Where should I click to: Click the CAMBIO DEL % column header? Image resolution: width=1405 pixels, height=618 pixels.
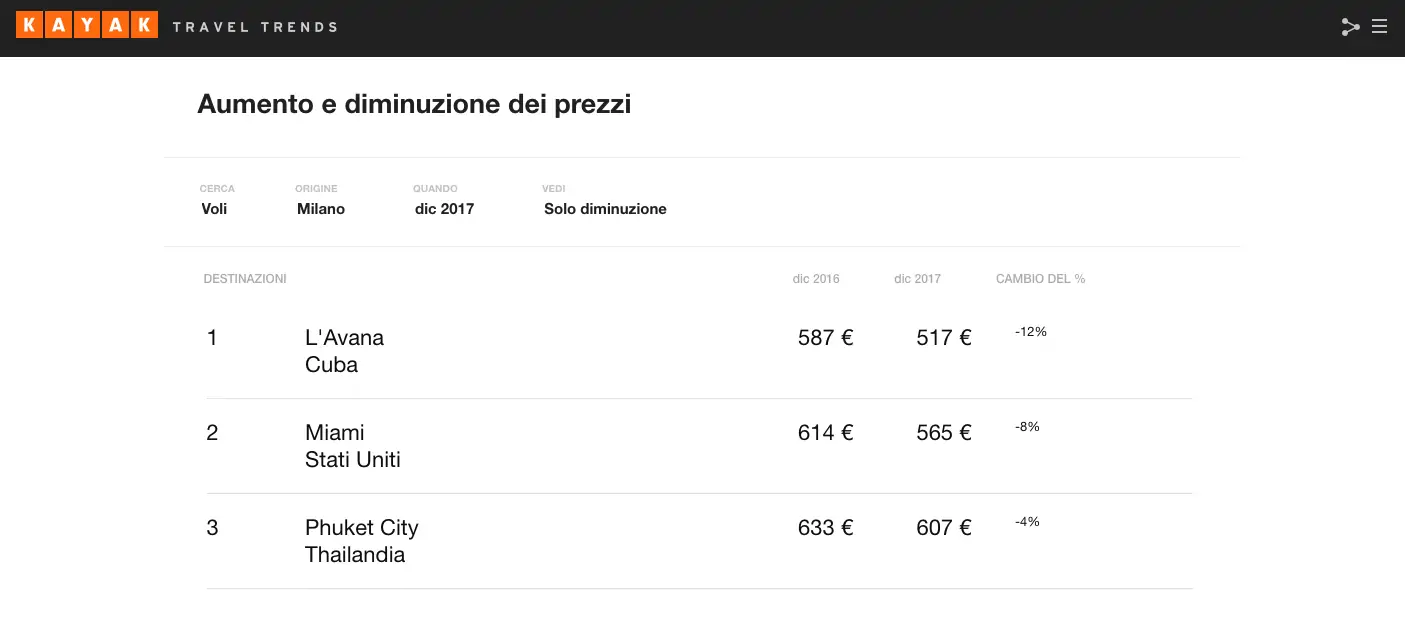1040,279
